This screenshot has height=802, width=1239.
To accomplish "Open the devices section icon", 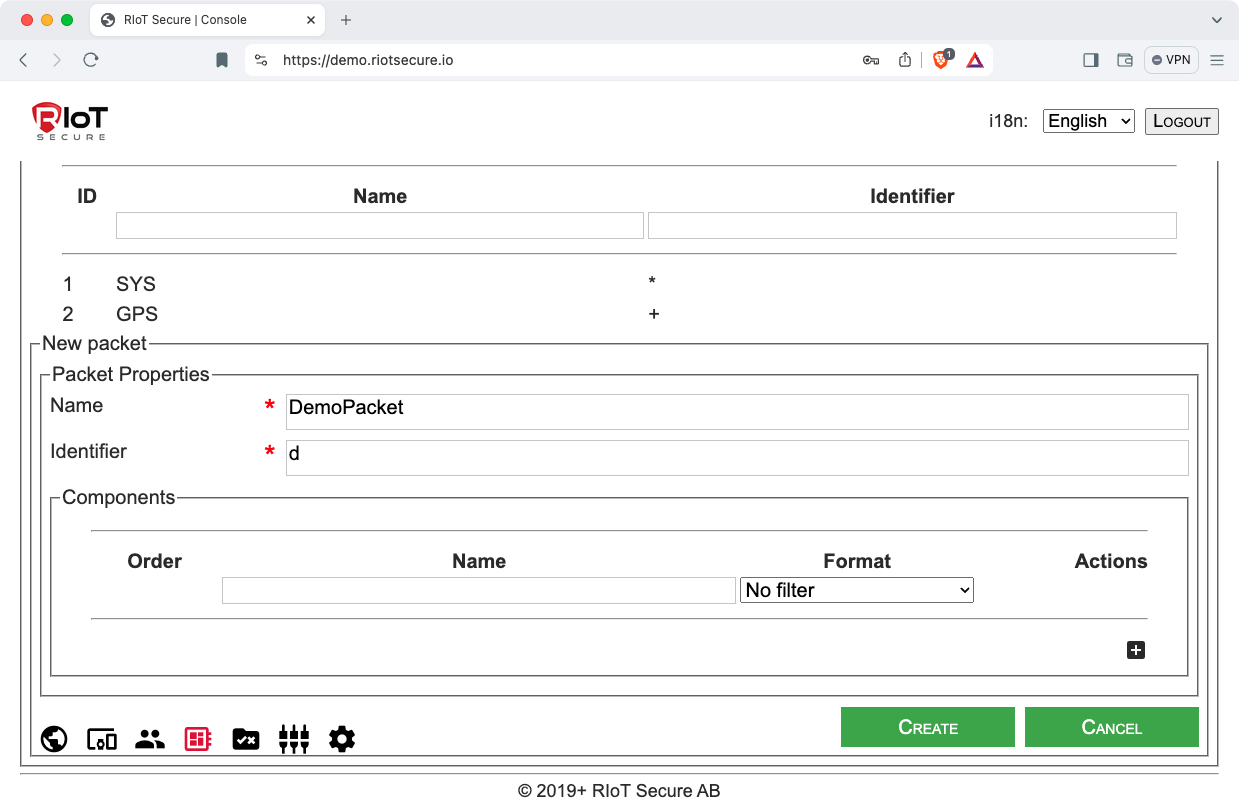I will click(x=102, y=739).
